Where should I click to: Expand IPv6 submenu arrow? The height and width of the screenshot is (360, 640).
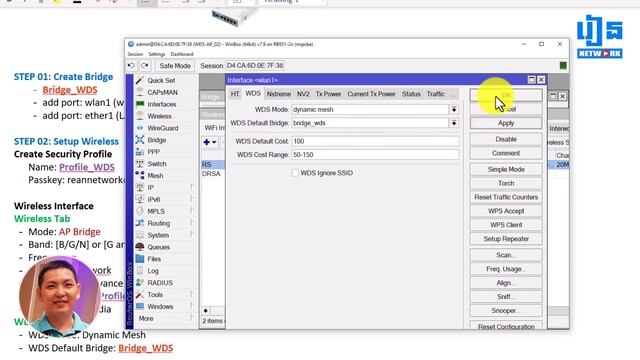pyautogui.click(x=191, y=199)
